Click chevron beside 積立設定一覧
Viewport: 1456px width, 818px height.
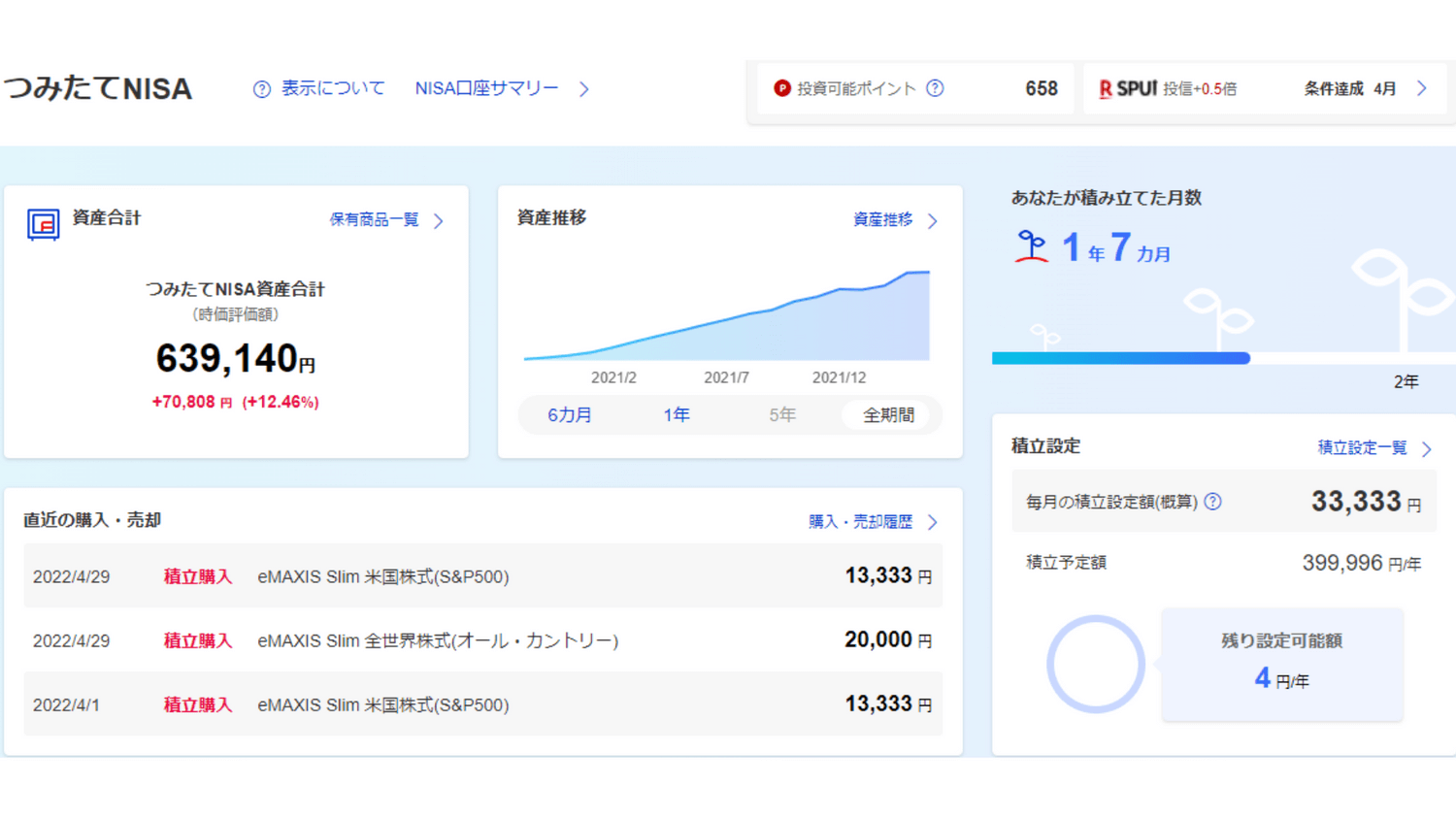pos(1427,448)
